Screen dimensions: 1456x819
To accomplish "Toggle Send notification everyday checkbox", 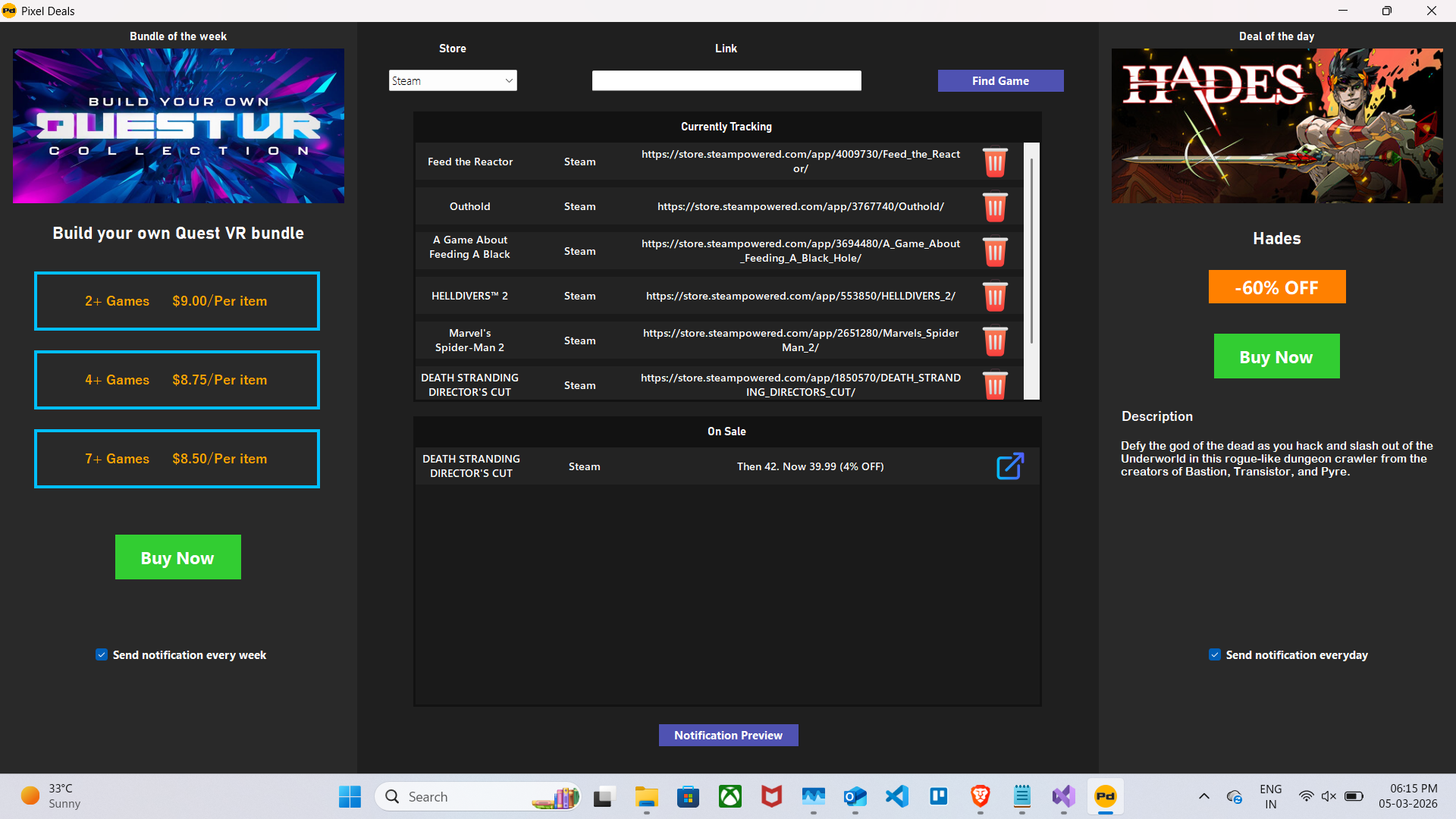I will pyautogui.click(x=1215, y=654).
